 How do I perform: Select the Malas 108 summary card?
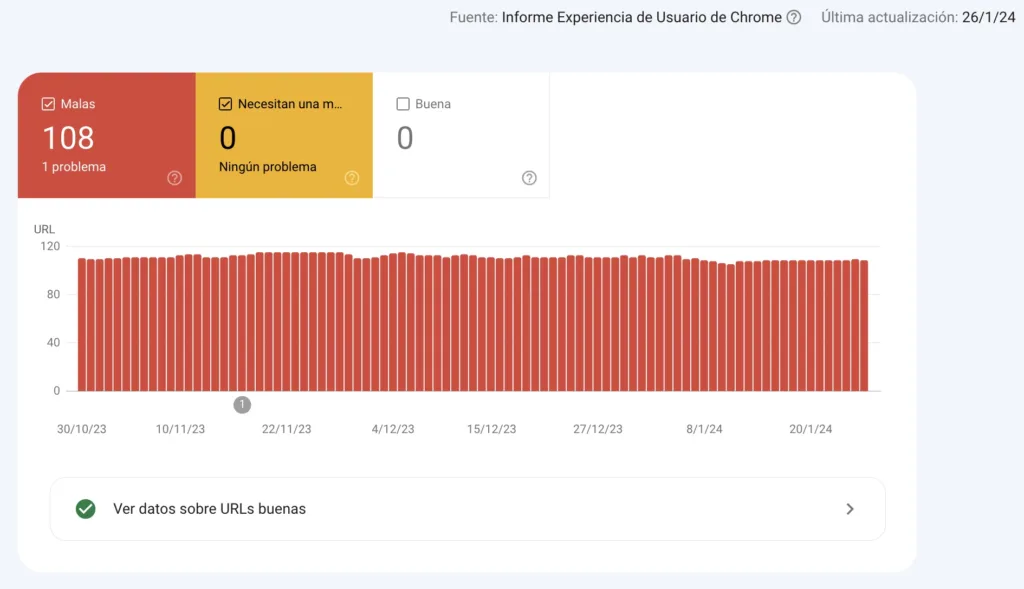click(107, 135)
